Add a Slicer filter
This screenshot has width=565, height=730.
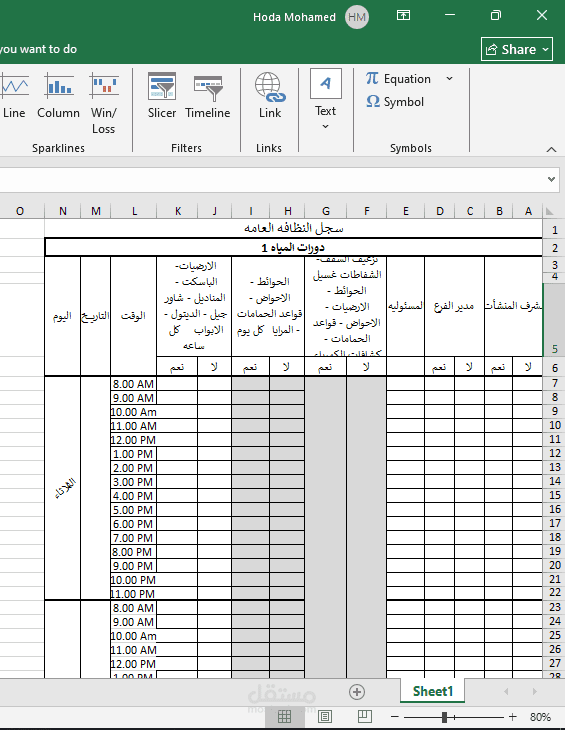pos(161,96)
